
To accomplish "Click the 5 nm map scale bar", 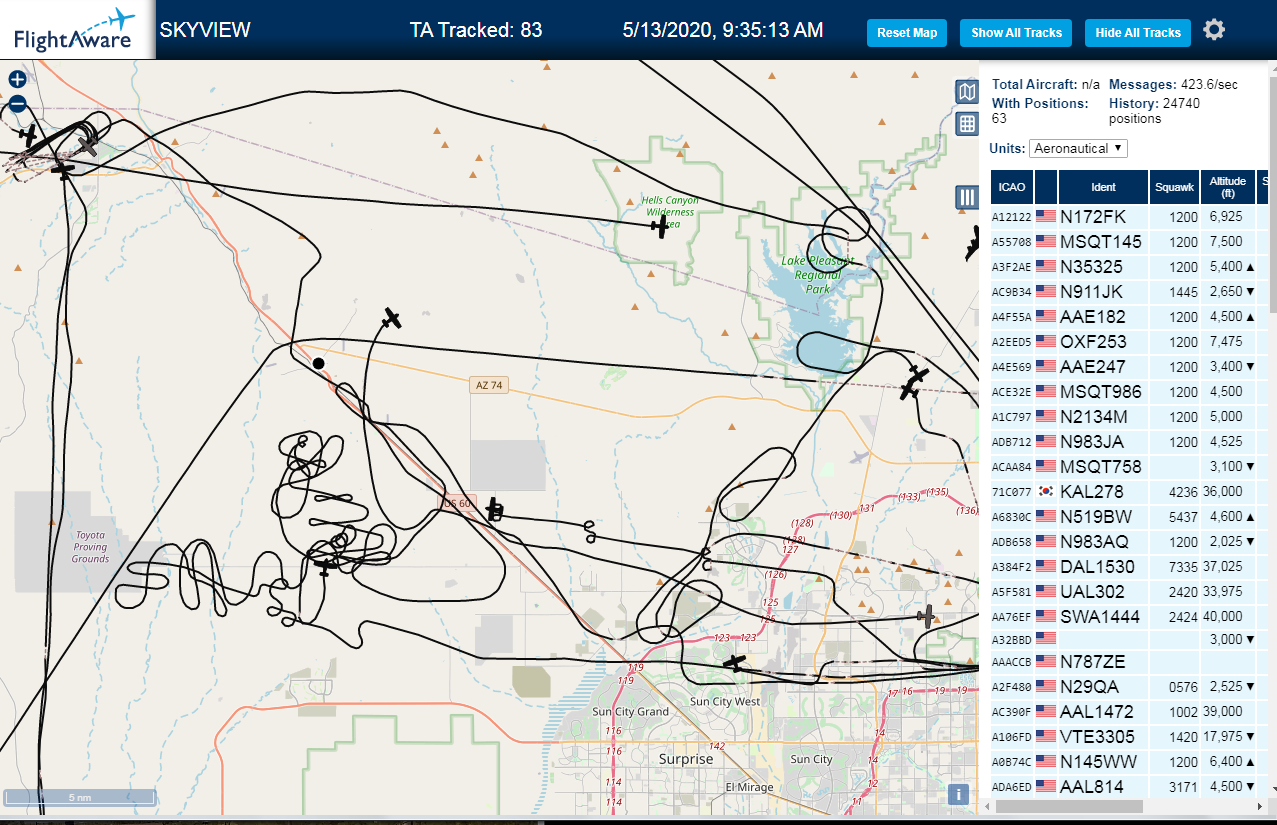I will (79, 797).
